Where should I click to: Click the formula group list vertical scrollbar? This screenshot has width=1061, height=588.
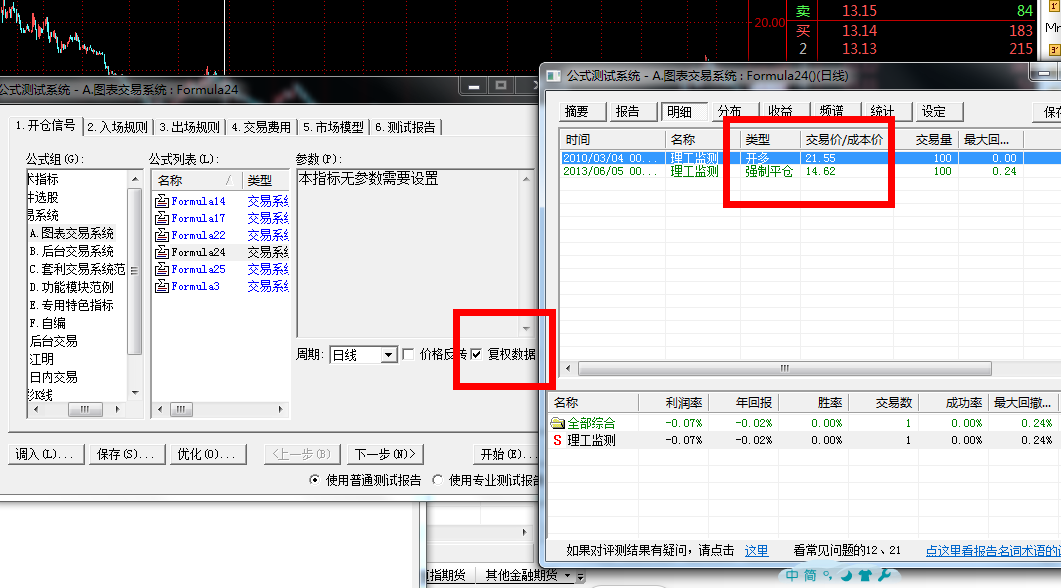tap(135, 271)
